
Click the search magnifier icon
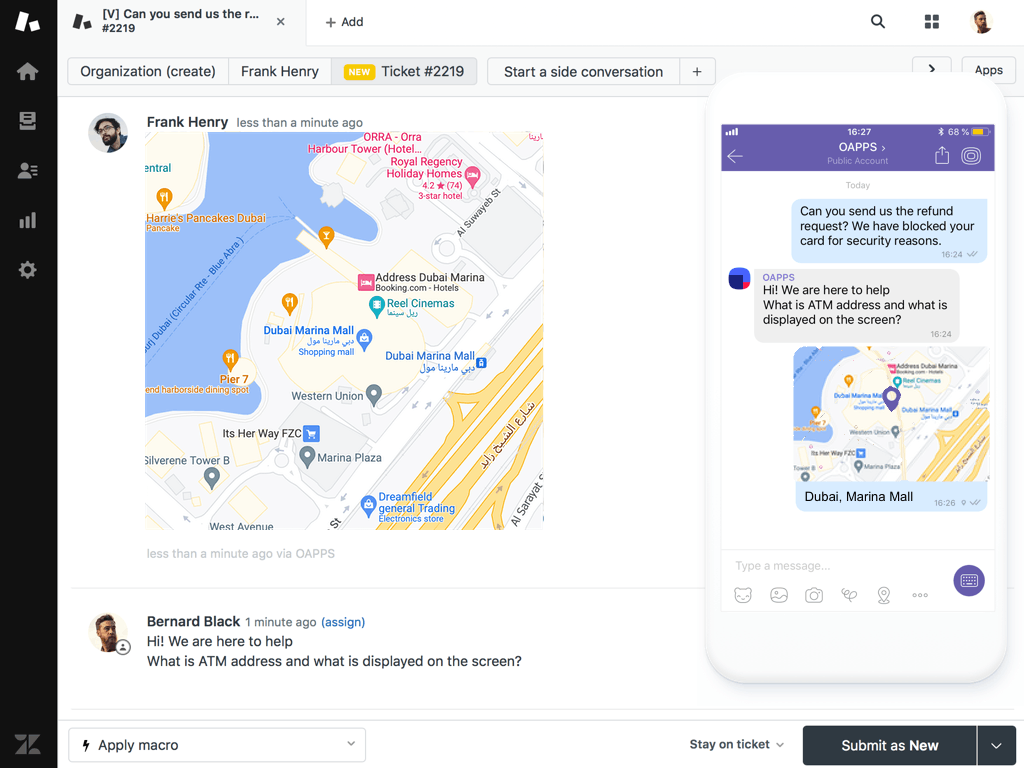[878, 22]
